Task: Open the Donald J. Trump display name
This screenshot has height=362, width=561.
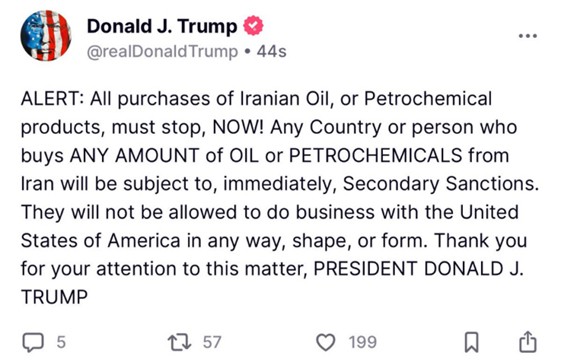Action: [162, 26]
